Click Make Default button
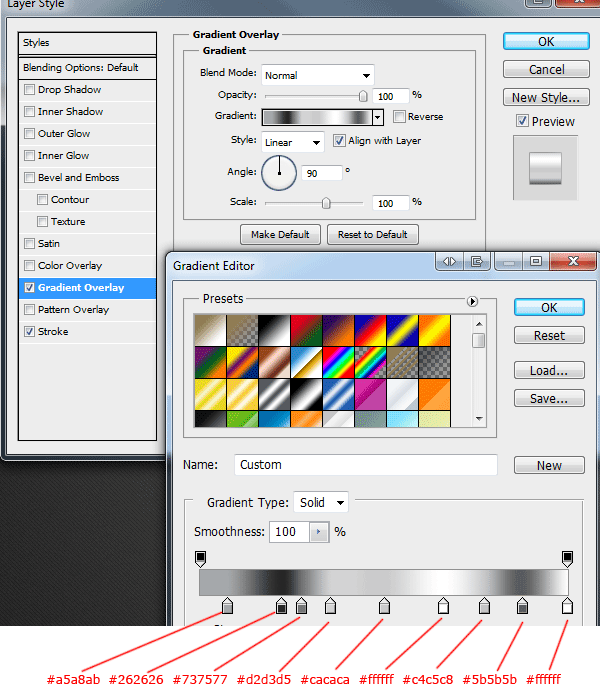The image size is (600, 700). pos(280,234)
